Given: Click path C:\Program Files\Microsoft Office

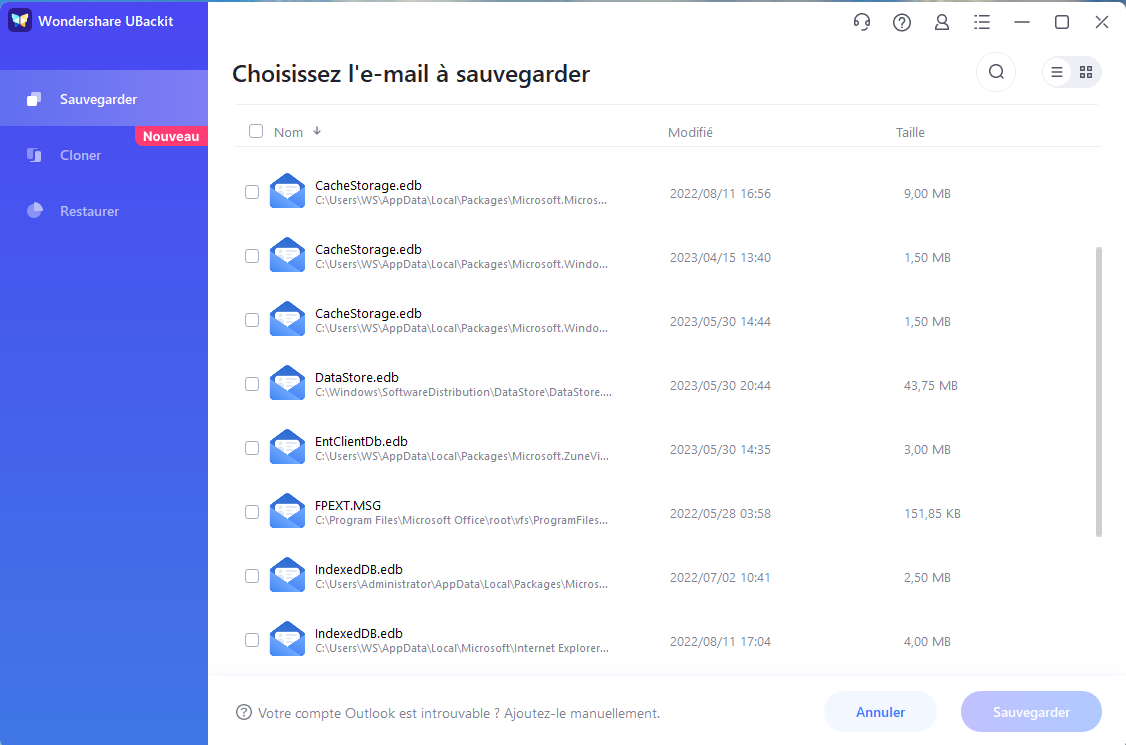Looking at the screenshot, I should (x=462, y=520).
